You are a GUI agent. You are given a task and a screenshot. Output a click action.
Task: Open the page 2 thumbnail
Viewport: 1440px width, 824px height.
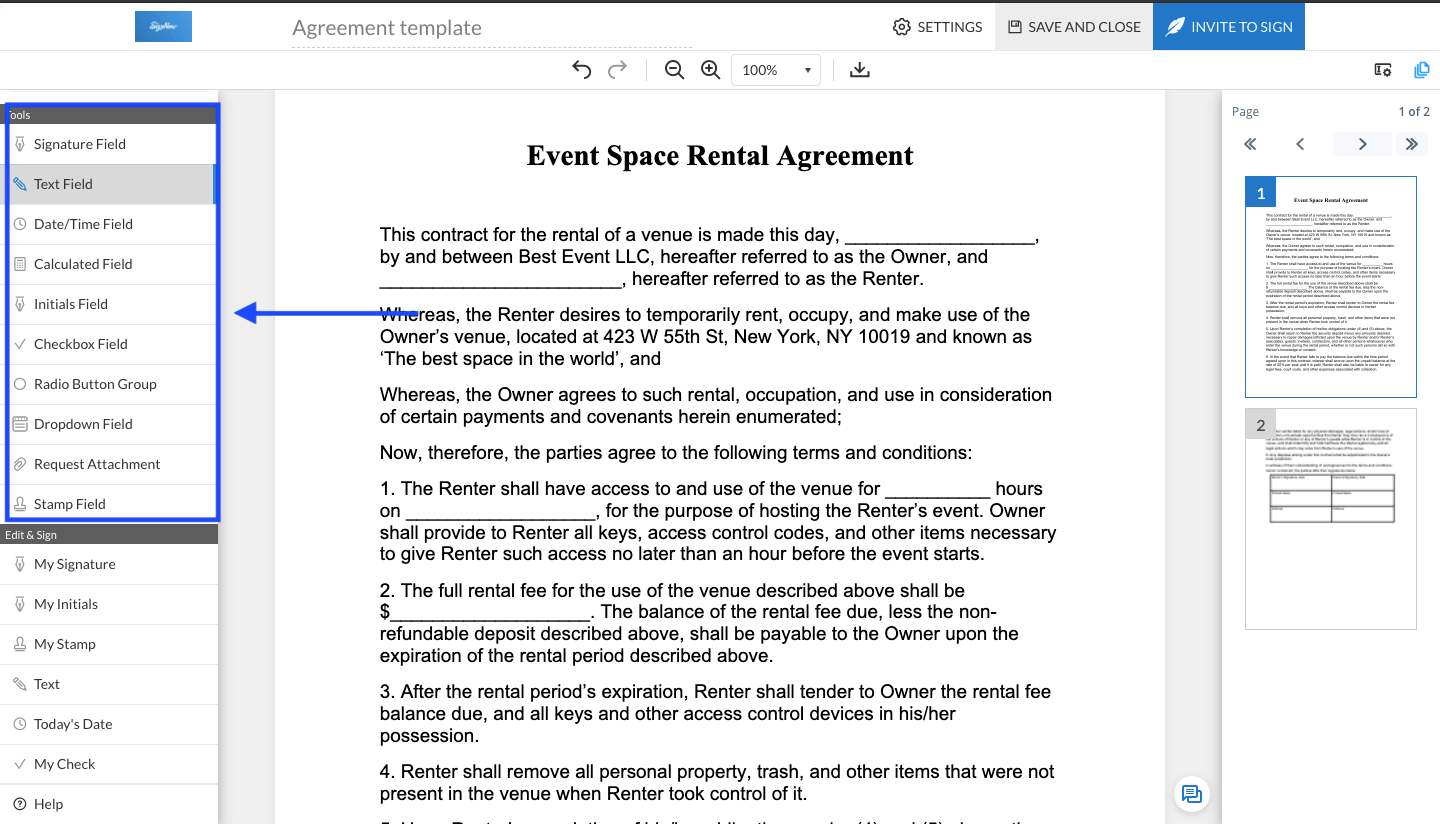point(1330,519)
